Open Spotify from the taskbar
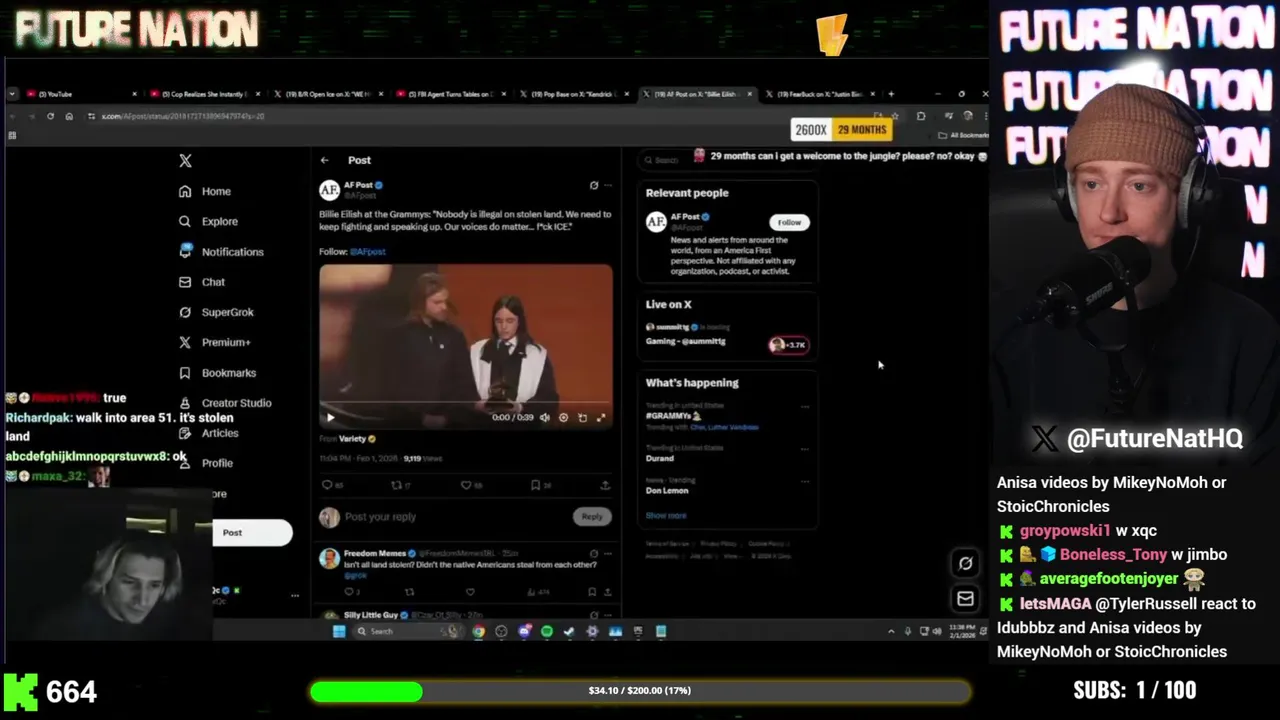The width and height of the screenshot is (1280, 720). click(x=547, y=631)
